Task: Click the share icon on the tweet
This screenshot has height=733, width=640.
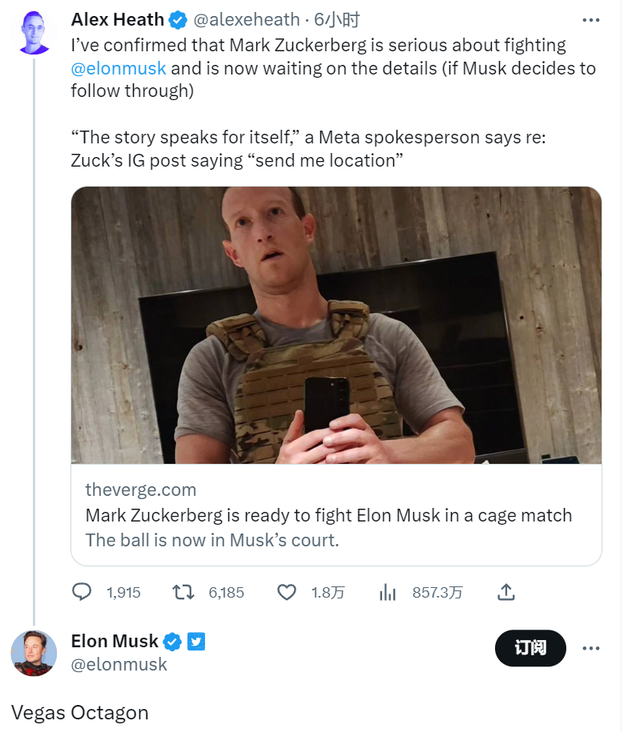Action: tap(506, 592)
